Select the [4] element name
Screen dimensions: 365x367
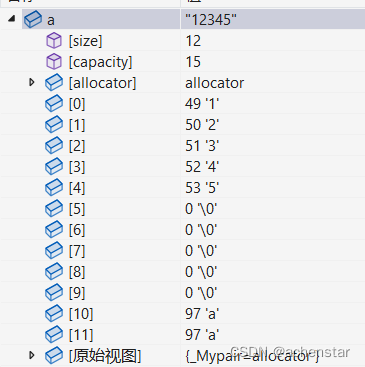tap(77, 188)
